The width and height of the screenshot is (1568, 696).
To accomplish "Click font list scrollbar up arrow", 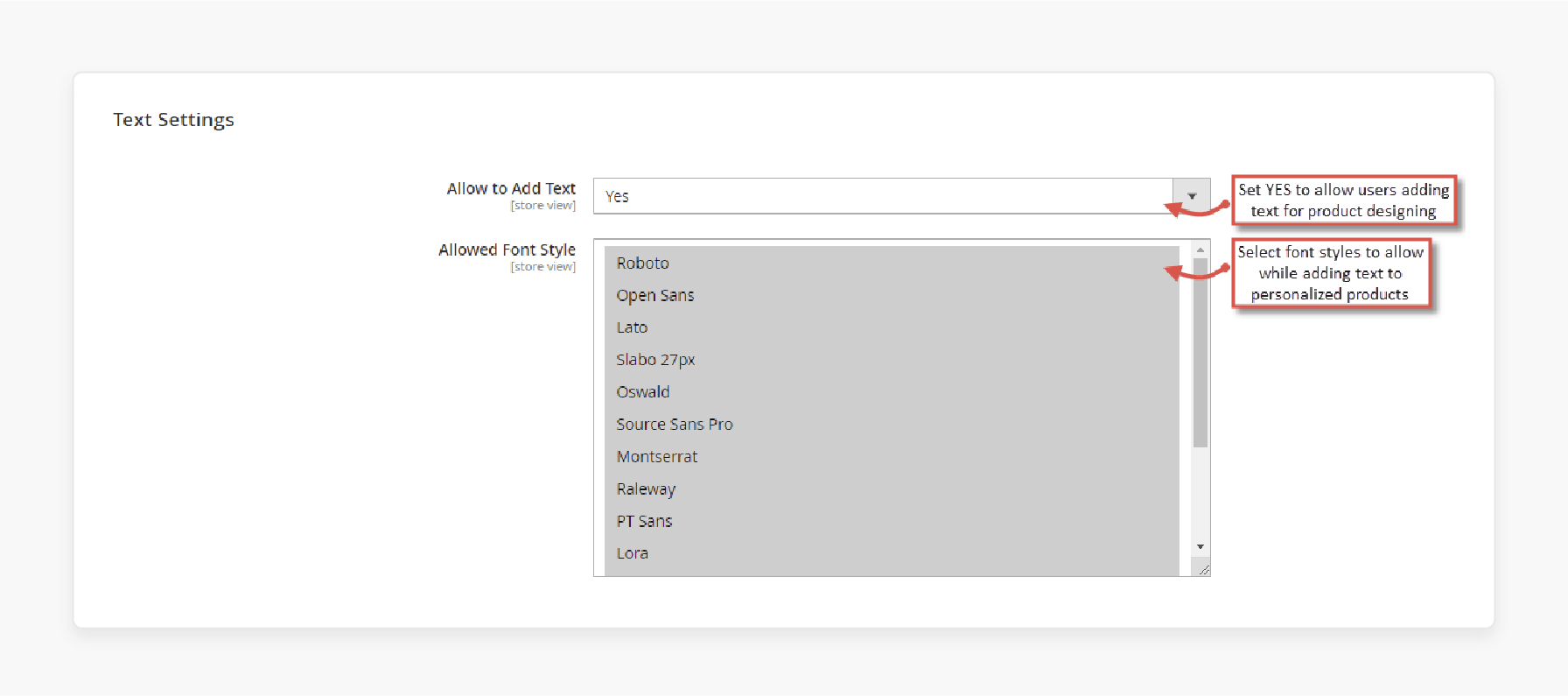I will click(x=1200, y=250).
